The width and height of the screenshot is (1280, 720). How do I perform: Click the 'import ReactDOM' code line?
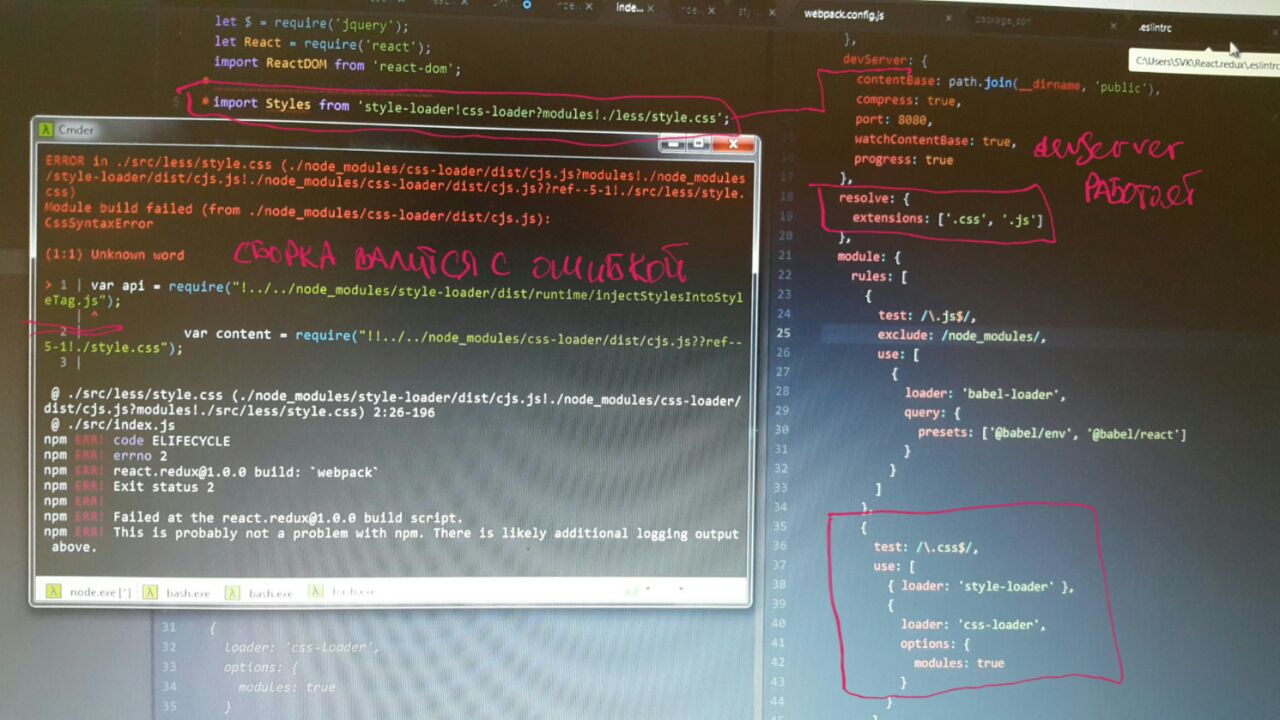[x=337, y=66]
